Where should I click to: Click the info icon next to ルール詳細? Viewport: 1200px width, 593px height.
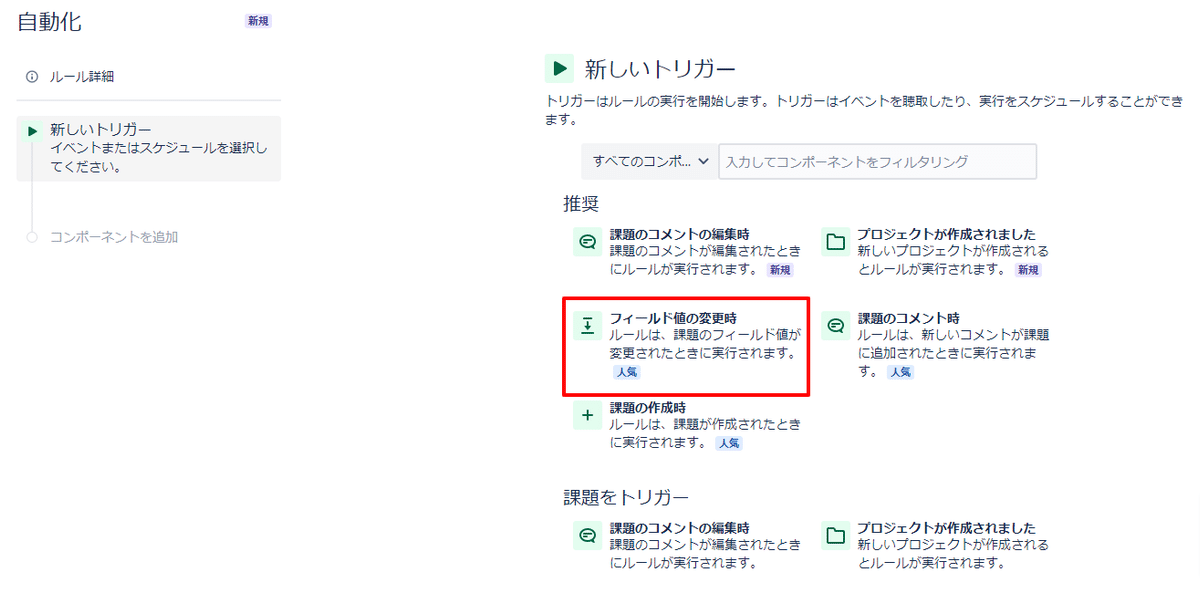tap(32, 76)
